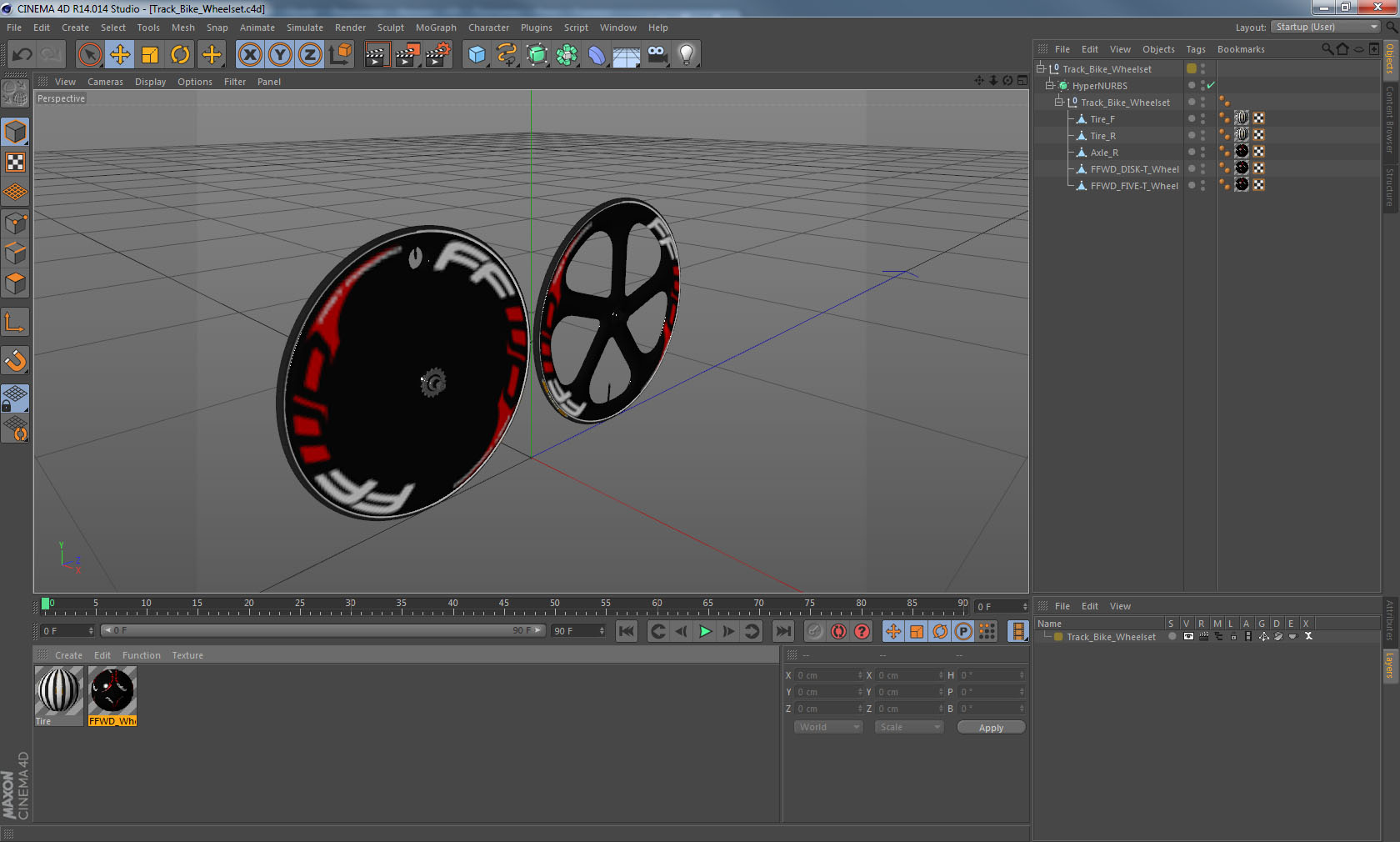Switch to Texture mode checker icon

coord(16,162)
